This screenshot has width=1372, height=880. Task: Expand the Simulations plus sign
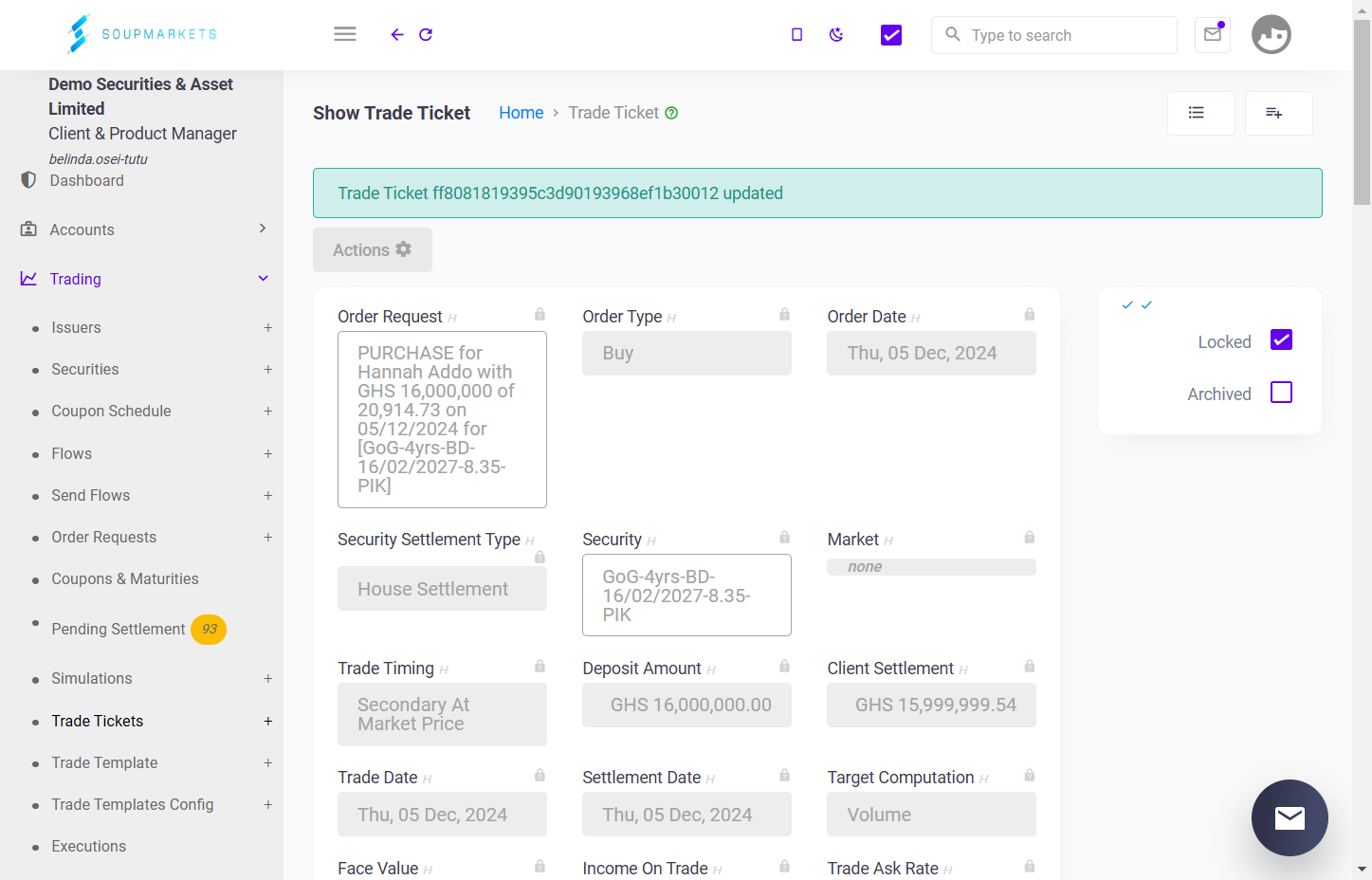[x=268, y=679]
